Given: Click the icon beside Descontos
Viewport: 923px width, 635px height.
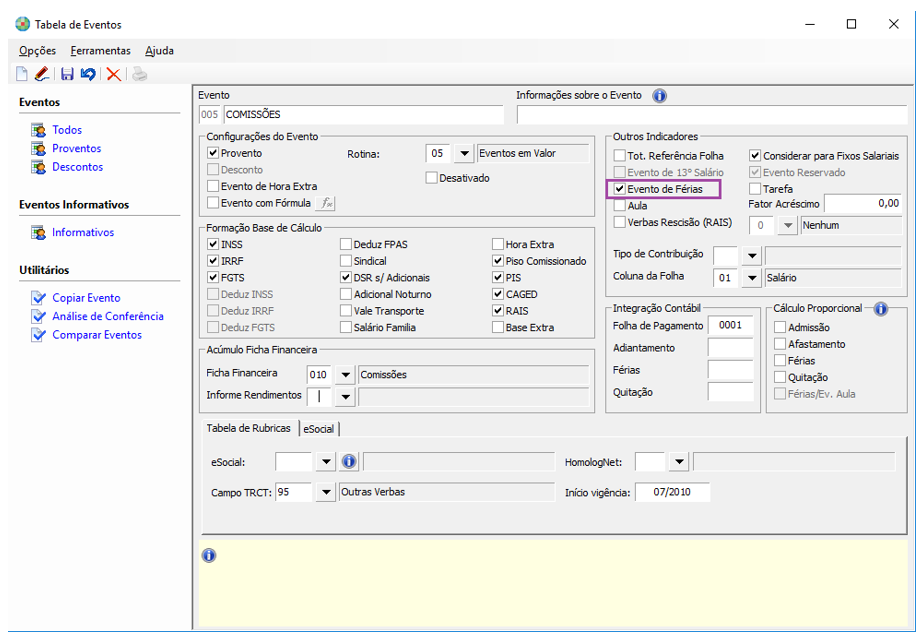Looking at the screenshot, I should coord(39,167).
